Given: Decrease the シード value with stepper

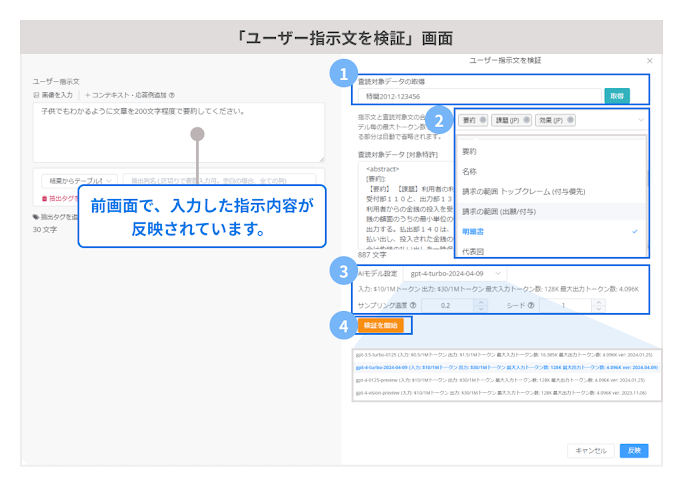Looking at the screenshot, I should click(x=600, y=309).
